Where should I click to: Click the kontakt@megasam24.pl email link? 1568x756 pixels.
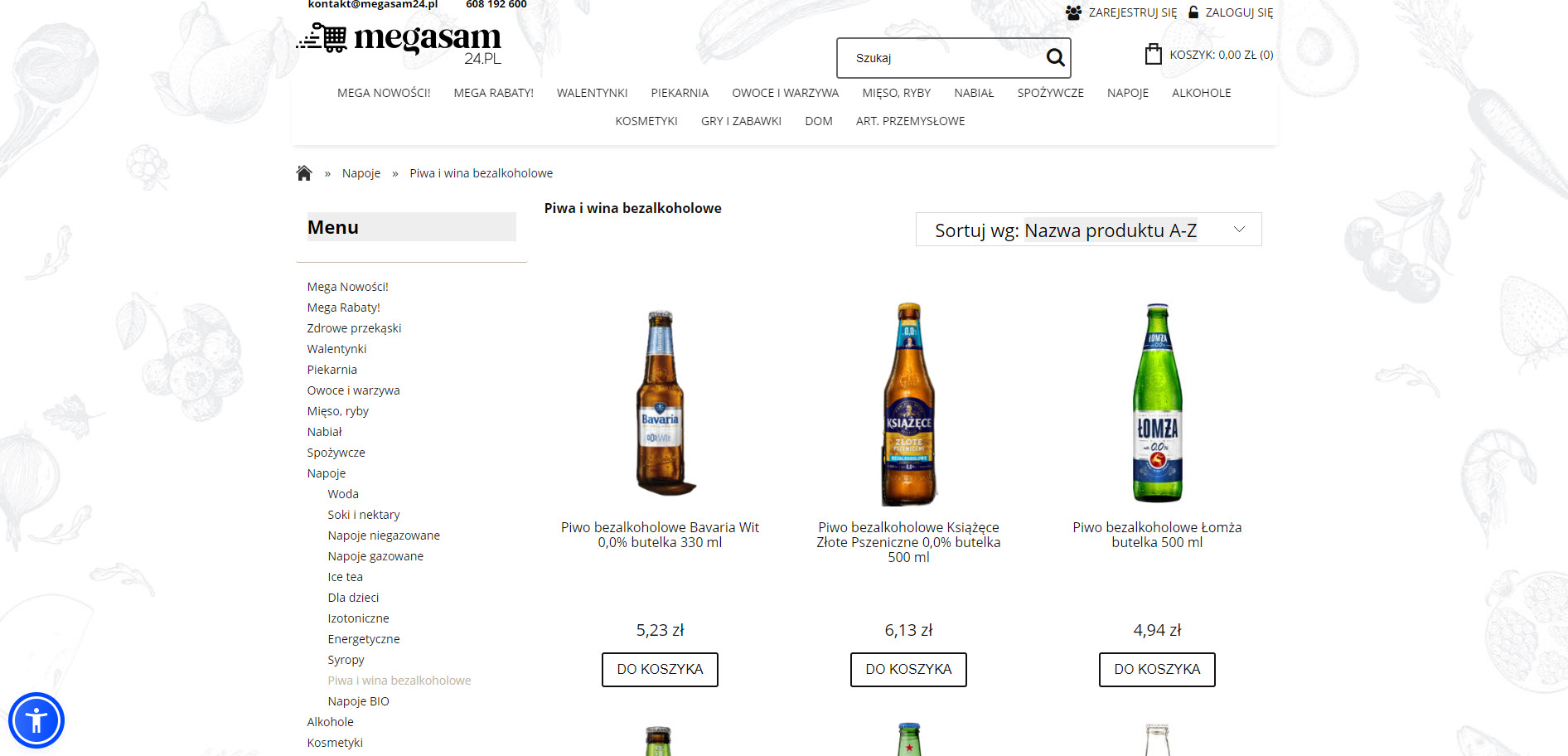click(373, 4)
